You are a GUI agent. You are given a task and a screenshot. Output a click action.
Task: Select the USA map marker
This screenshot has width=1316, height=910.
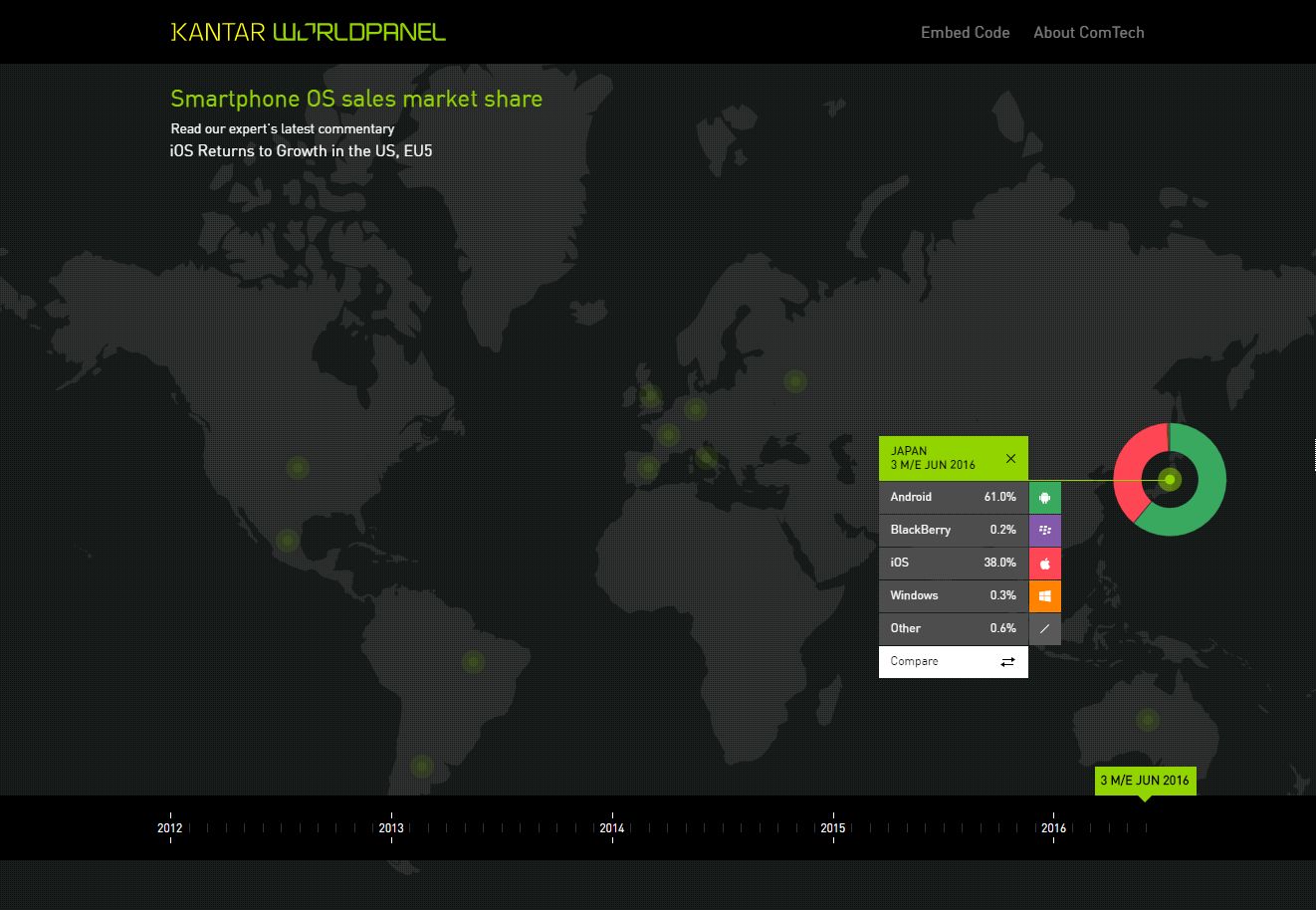click(x=297, y=467)
